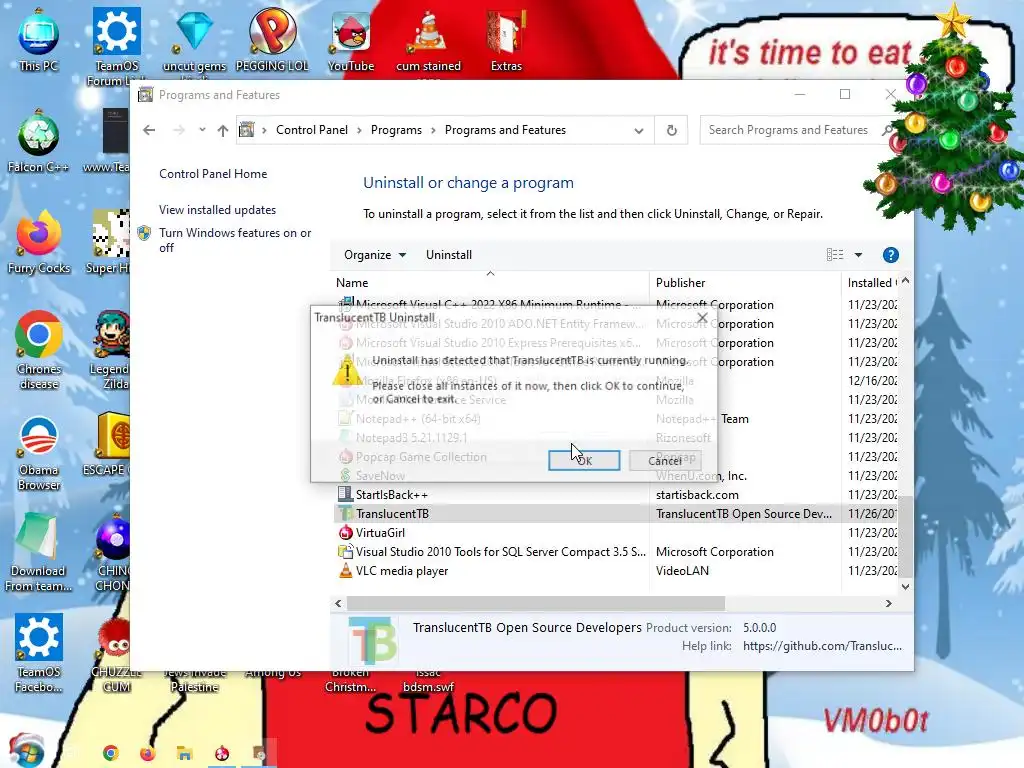
Task: Open the Download From team desktop icon
Action: click(x=39, y=552)
